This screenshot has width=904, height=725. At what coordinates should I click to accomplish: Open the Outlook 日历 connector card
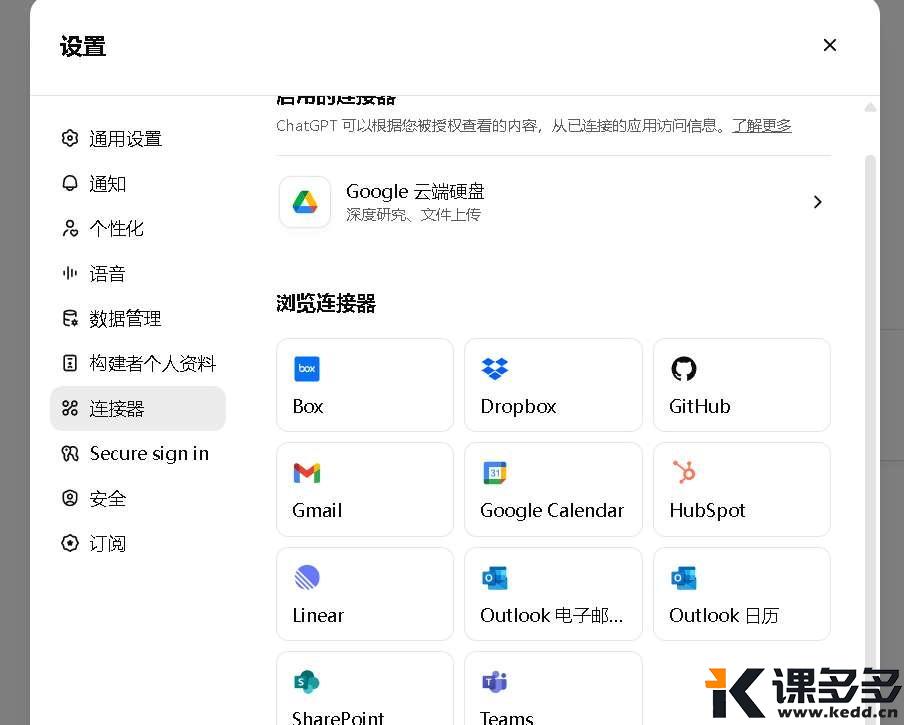pyautogui.click(x=742, y=594)
